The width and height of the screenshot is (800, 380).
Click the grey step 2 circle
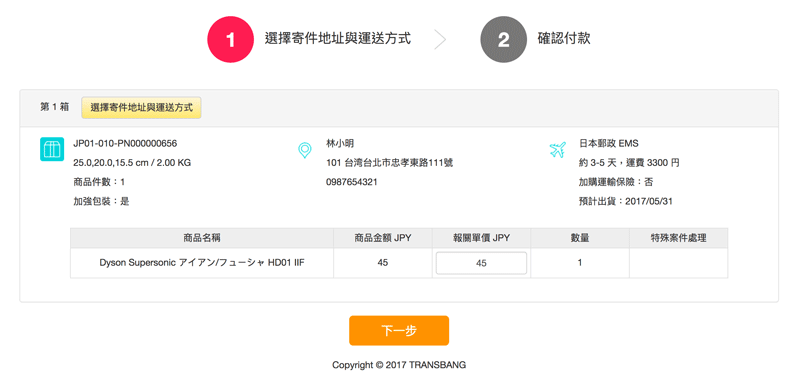click(504, 40)
